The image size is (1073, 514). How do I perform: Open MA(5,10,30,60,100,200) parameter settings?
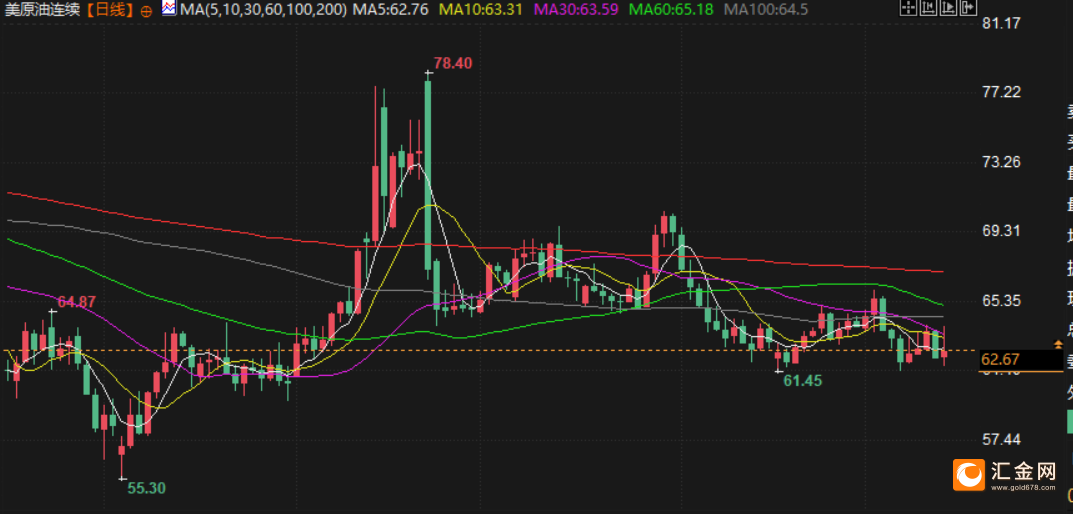[x=263, y=10]
